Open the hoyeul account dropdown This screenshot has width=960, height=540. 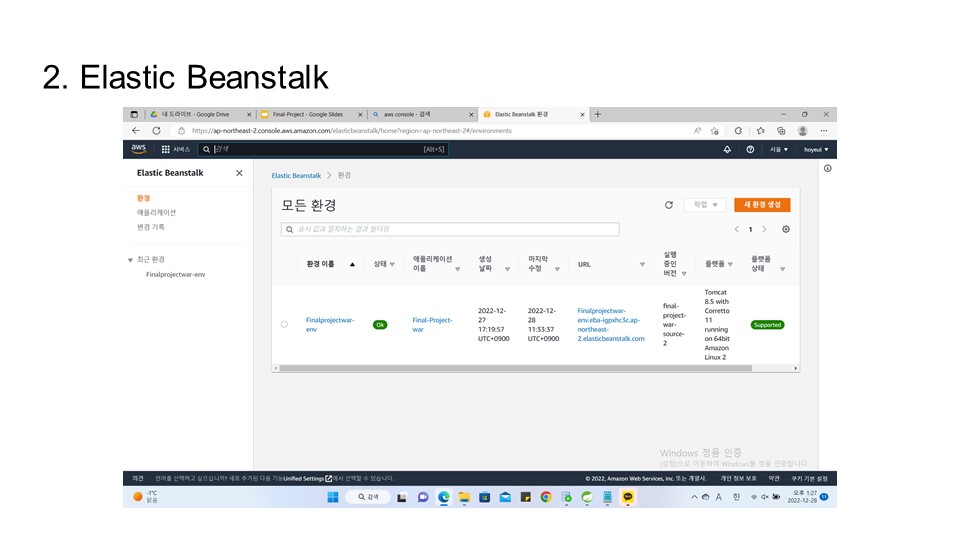point(816,149)
